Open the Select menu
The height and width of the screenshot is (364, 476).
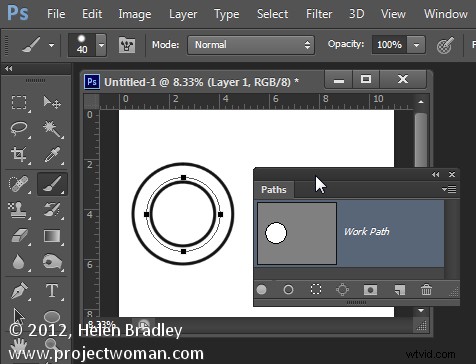[272, 14]
